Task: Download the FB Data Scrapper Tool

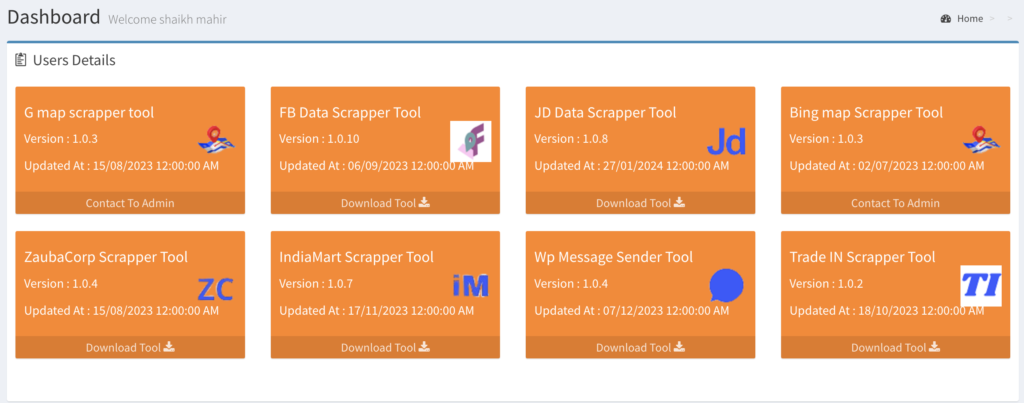Action: coord(385,202)
